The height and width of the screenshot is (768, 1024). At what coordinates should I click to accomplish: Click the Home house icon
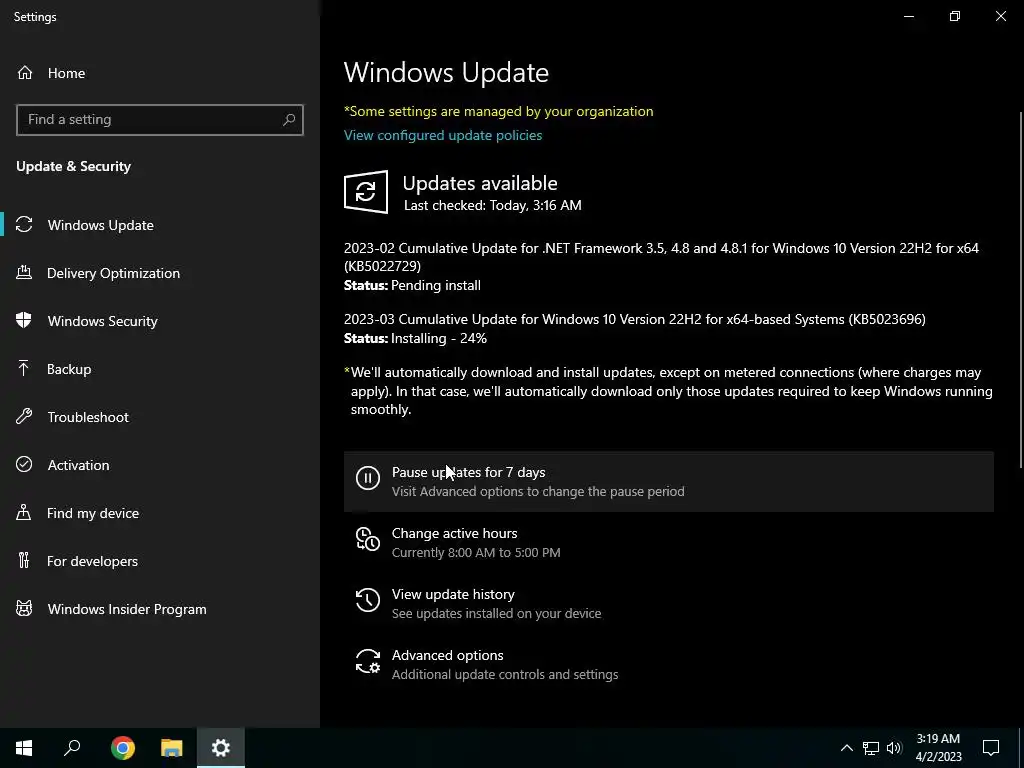(25, 72)
